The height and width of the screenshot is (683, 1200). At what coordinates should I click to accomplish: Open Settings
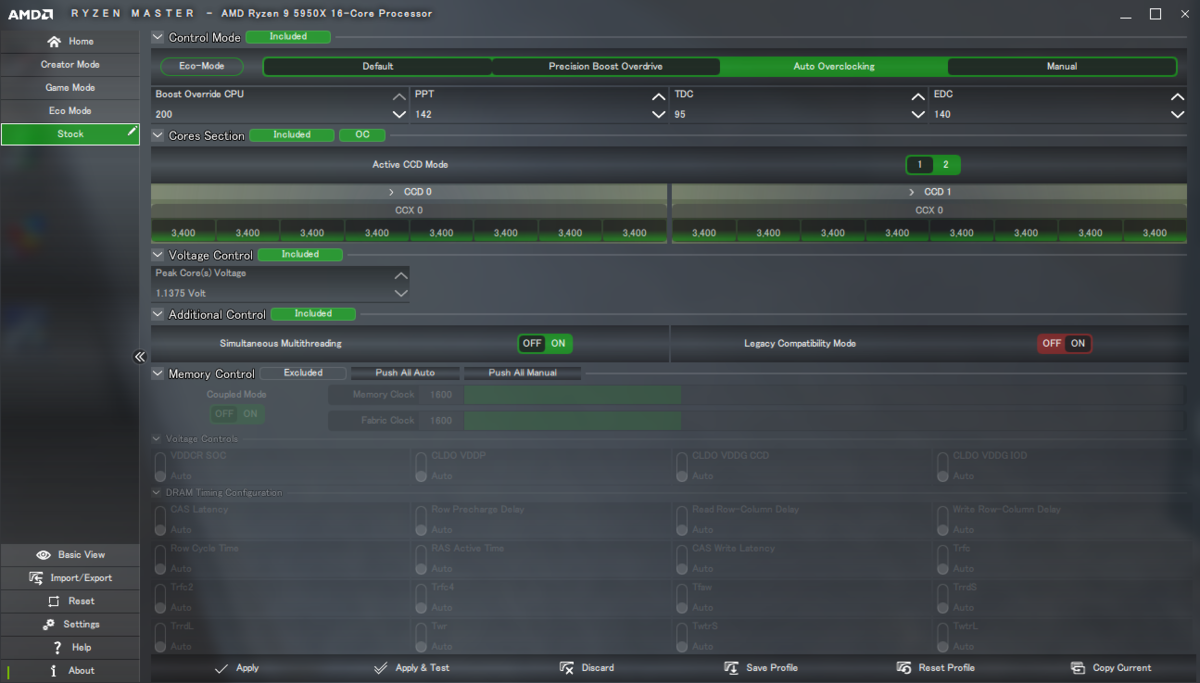click(70, 624)
